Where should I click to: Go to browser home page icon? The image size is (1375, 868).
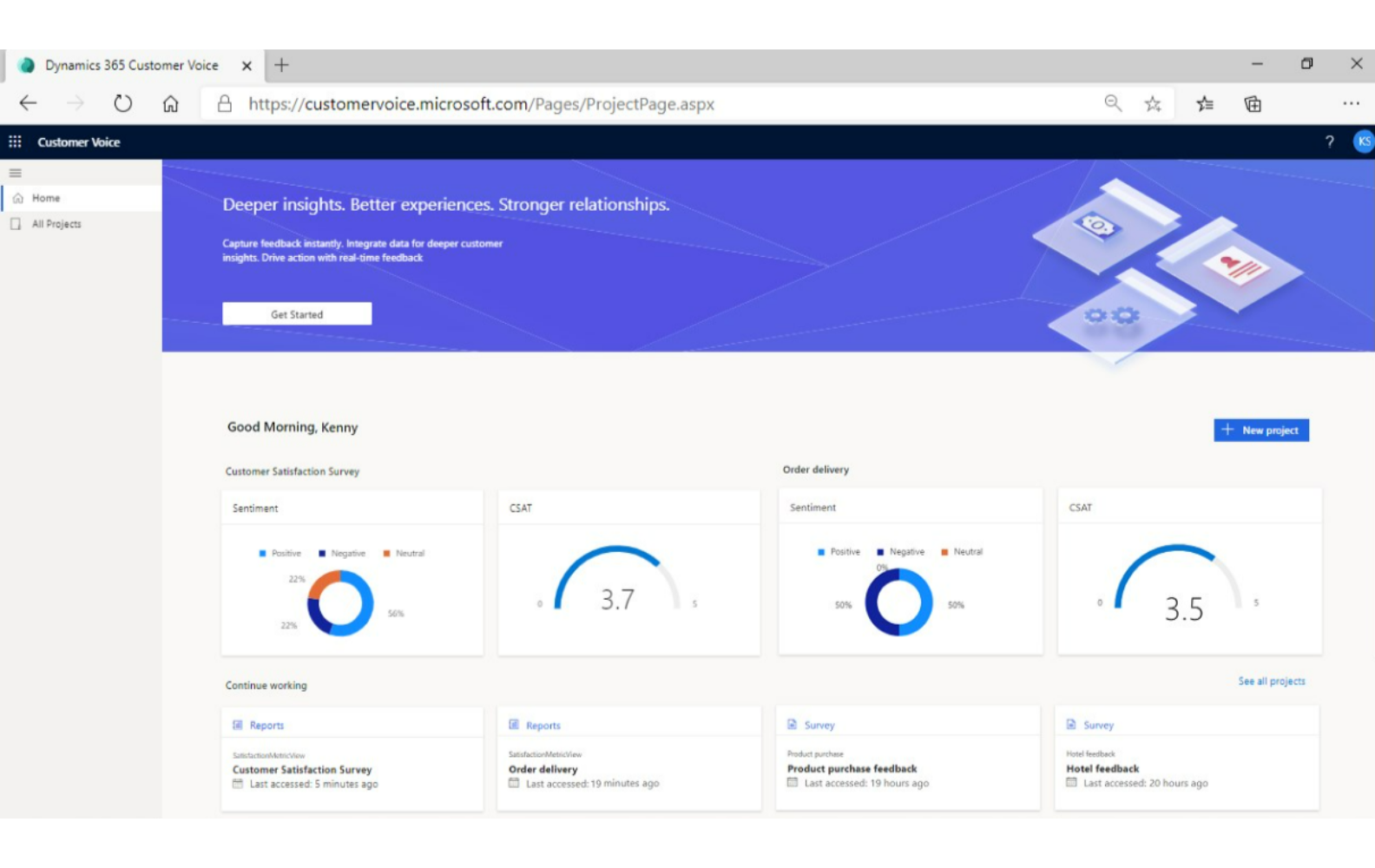coord(170,104)
